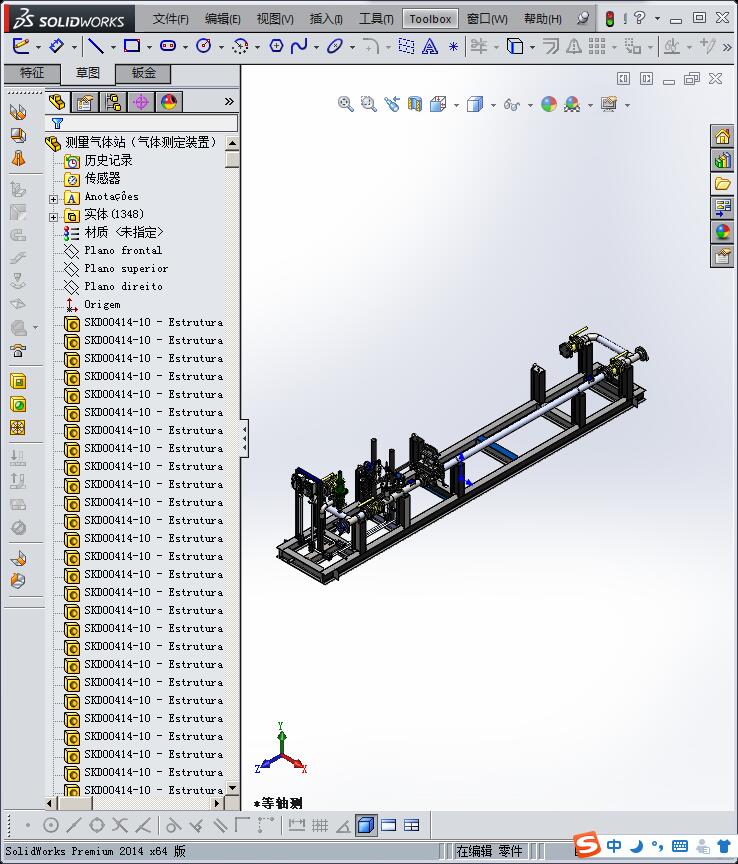This screenshot has height=864, width=738.
Task: Click the panel collapse handle beside tree
Action: click(244, 439)
